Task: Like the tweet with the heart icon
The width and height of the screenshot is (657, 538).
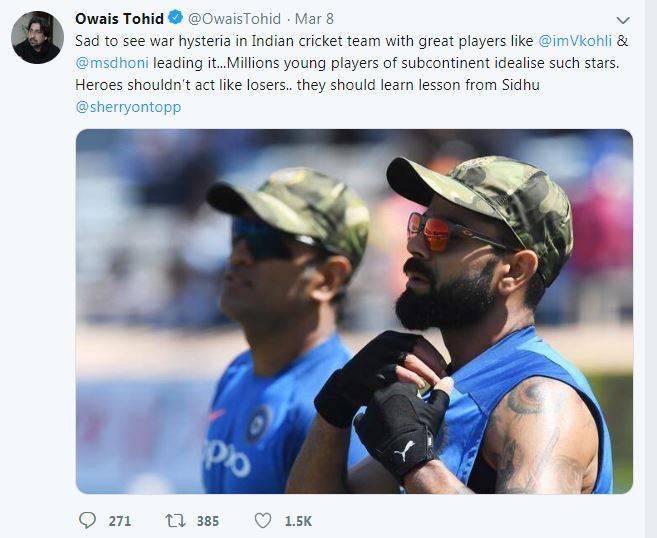Action: [263, 520]
